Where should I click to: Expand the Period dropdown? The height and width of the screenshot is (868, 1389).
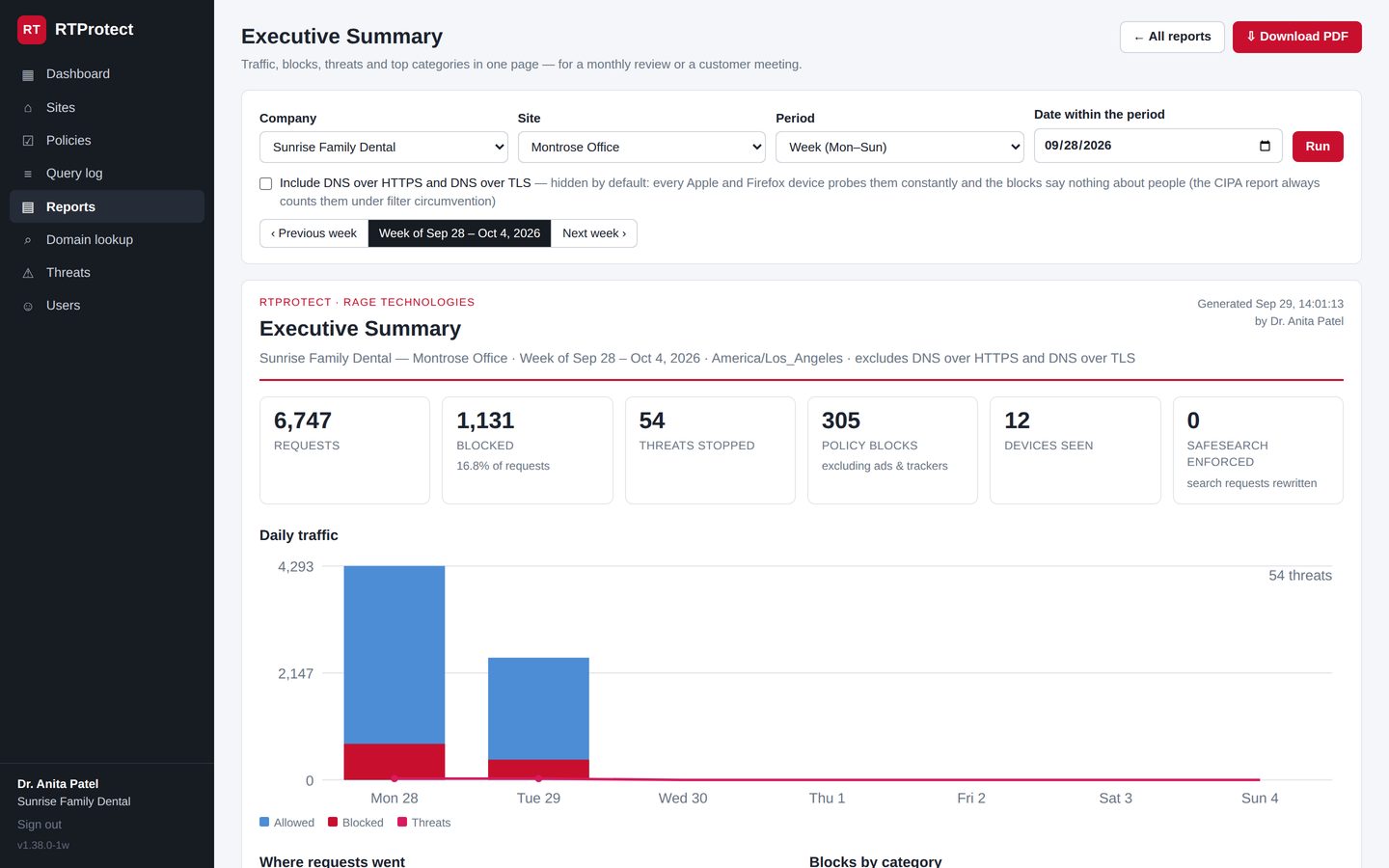click(900, 147)
